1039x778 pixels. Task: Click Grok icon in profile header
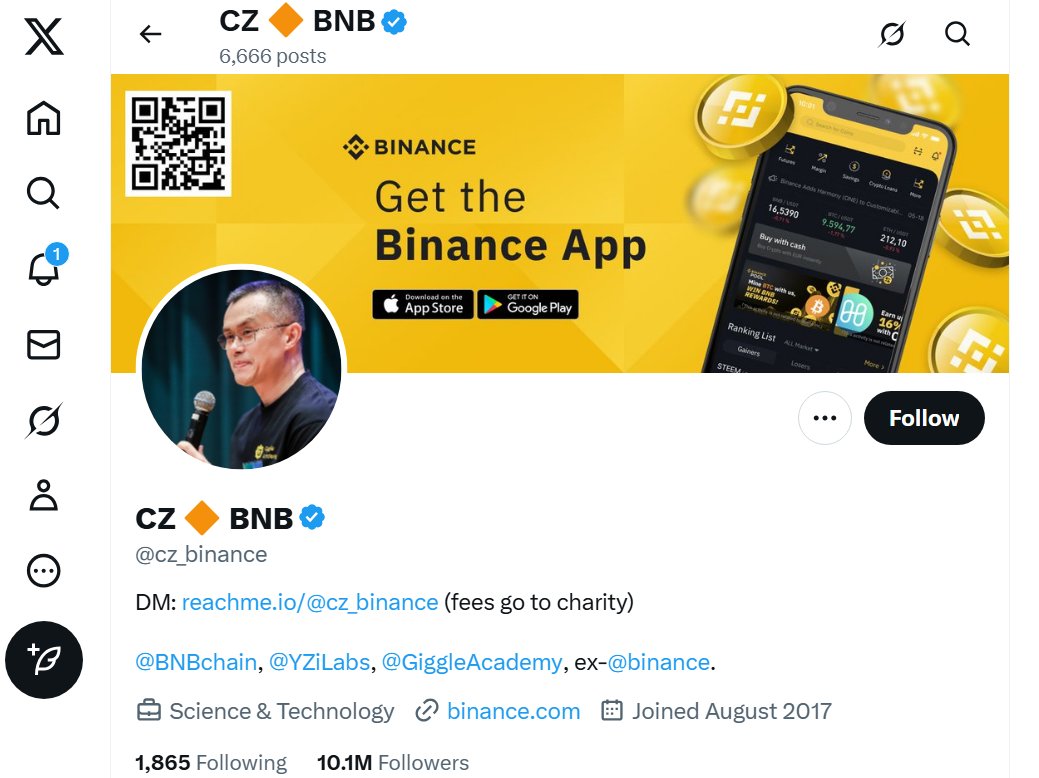[x=892, y=34]
